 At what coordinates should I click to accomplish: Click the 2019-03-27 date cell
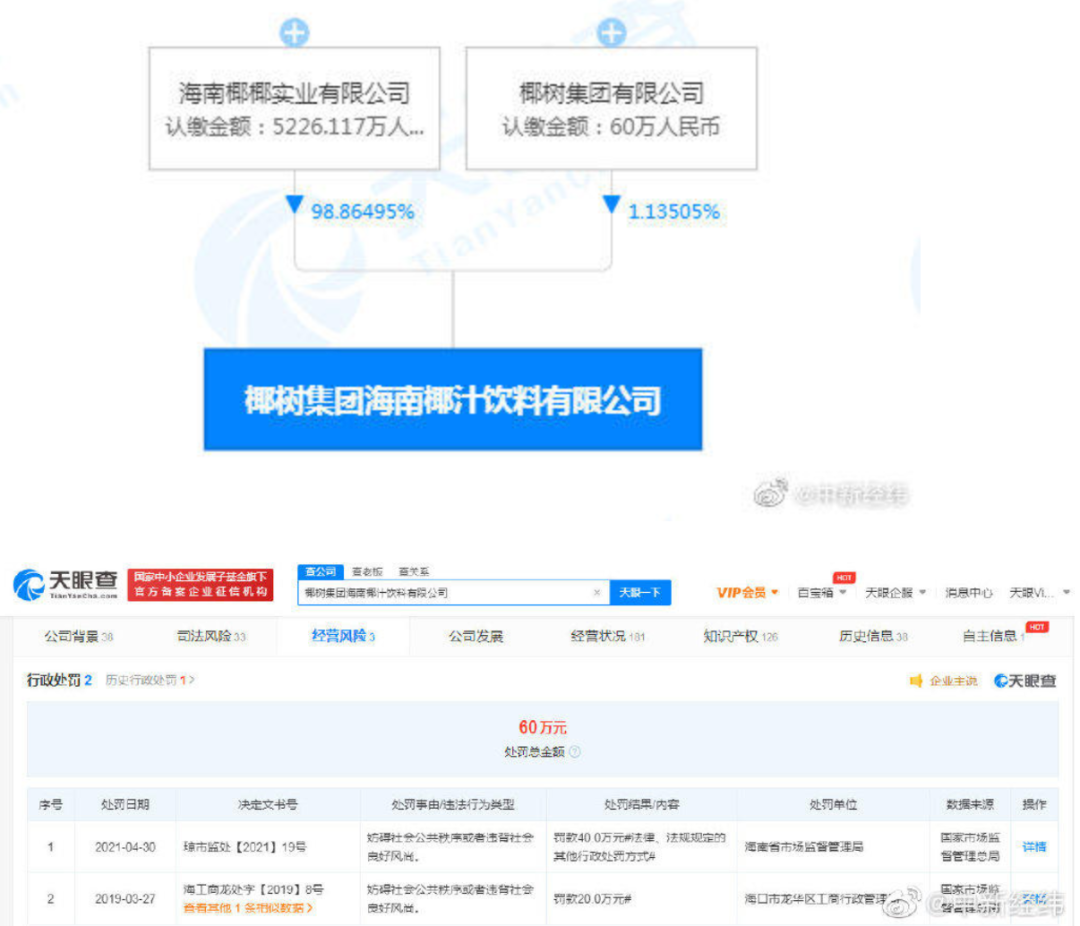coord(125,898)
